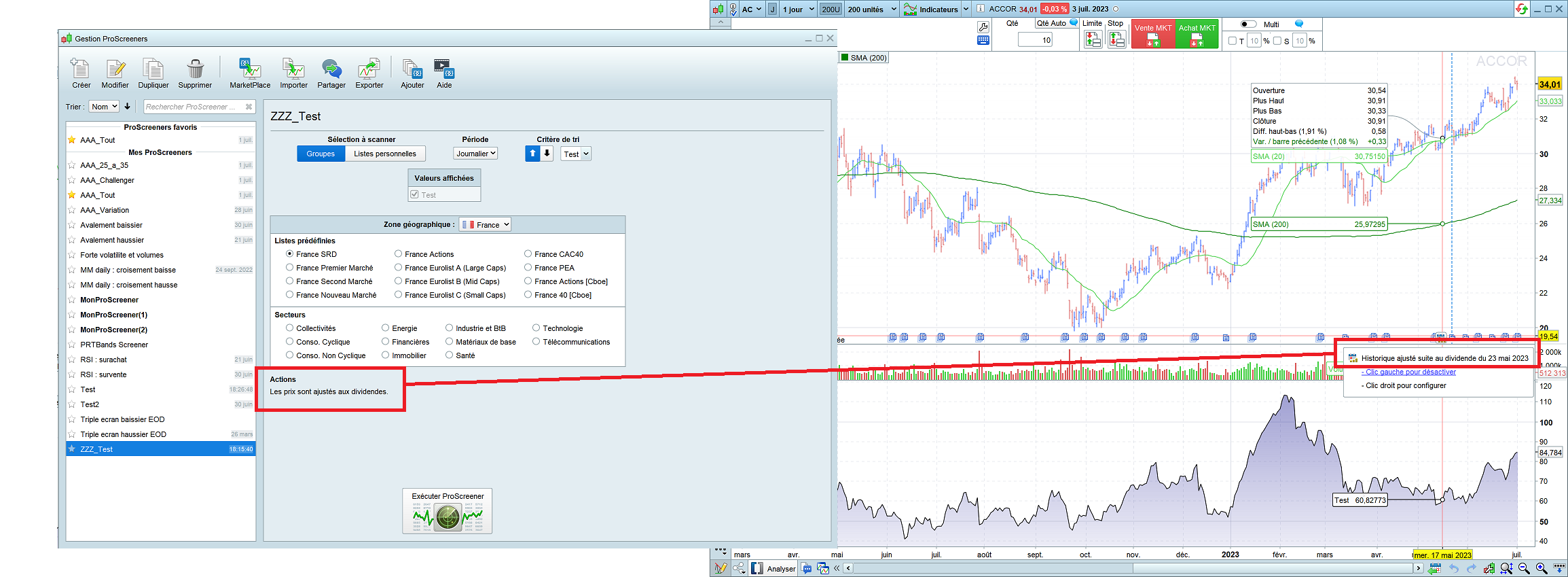1568x577 pixels.
Task: Select the Financières sector option
Action: pos(386,342)
